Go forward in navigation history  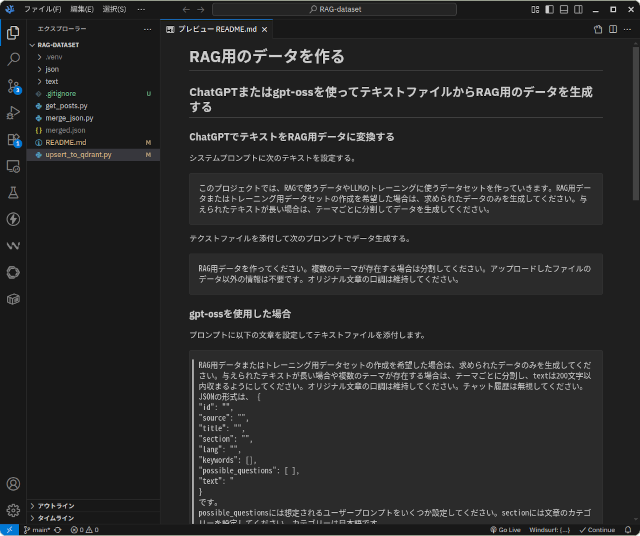[200, 9]
